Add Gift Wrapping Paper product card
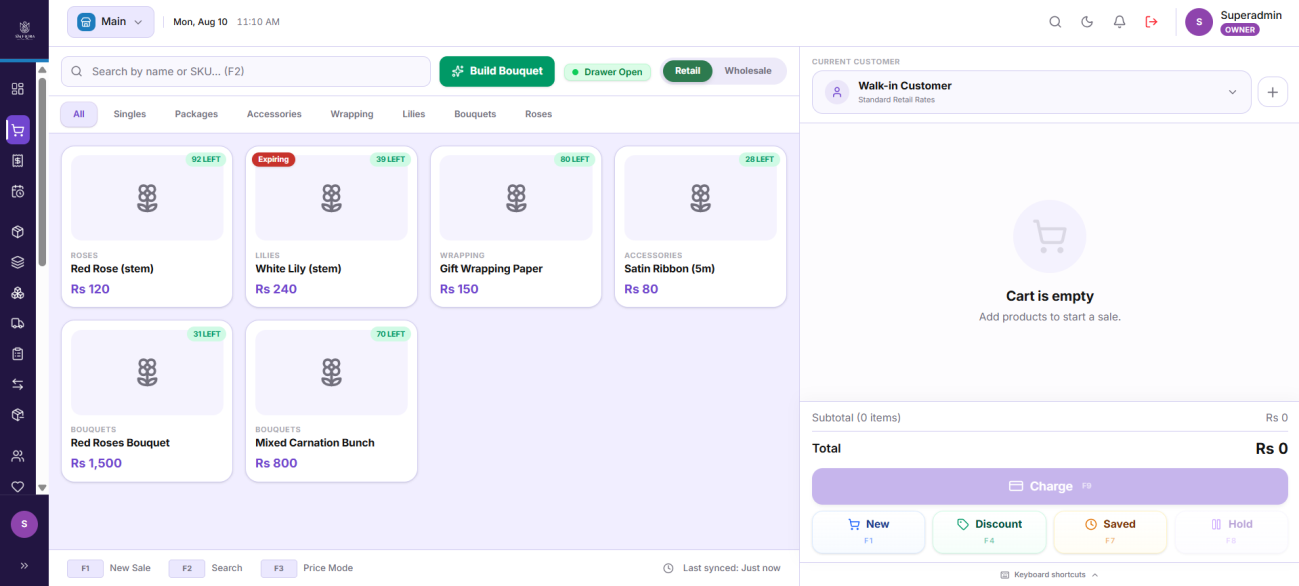The height and width of the screenshot is (586, 1299). click(516, 227)
